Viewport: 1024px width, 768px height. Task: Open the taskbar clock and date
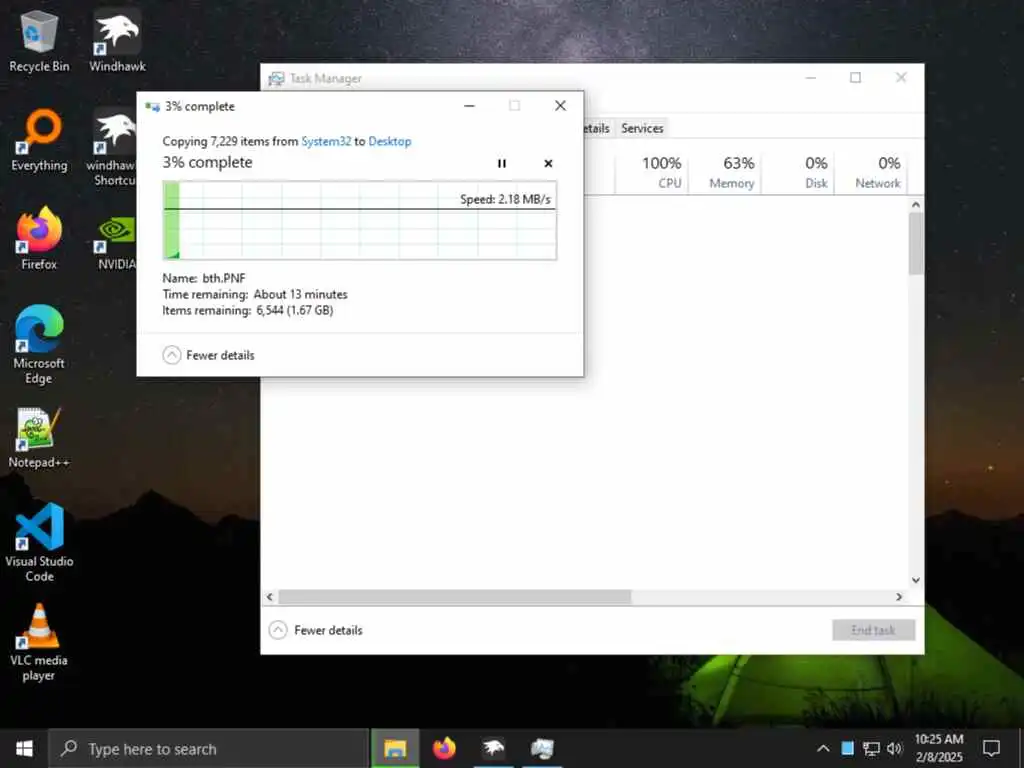coord(938,748)
